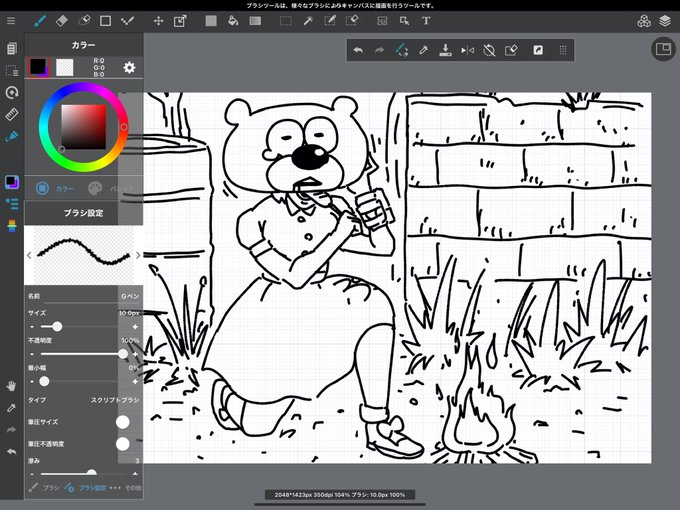Image resolution: width=680 pixels, height=510 pixels.
Task: Select the Hand pan tool
Action: (x=12, y=386)
